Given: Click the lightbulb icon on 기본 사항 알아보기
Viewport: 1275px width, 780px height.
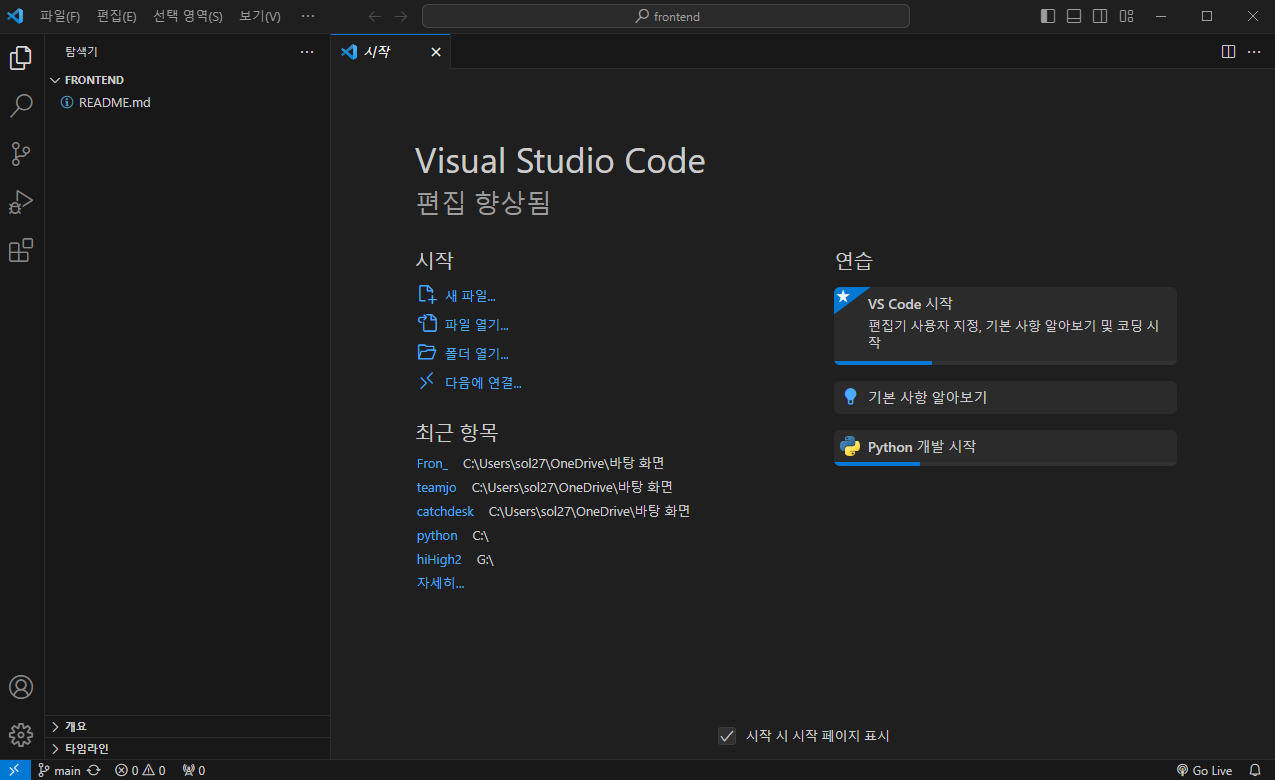Looking at the screenshot, I should 851,397.
